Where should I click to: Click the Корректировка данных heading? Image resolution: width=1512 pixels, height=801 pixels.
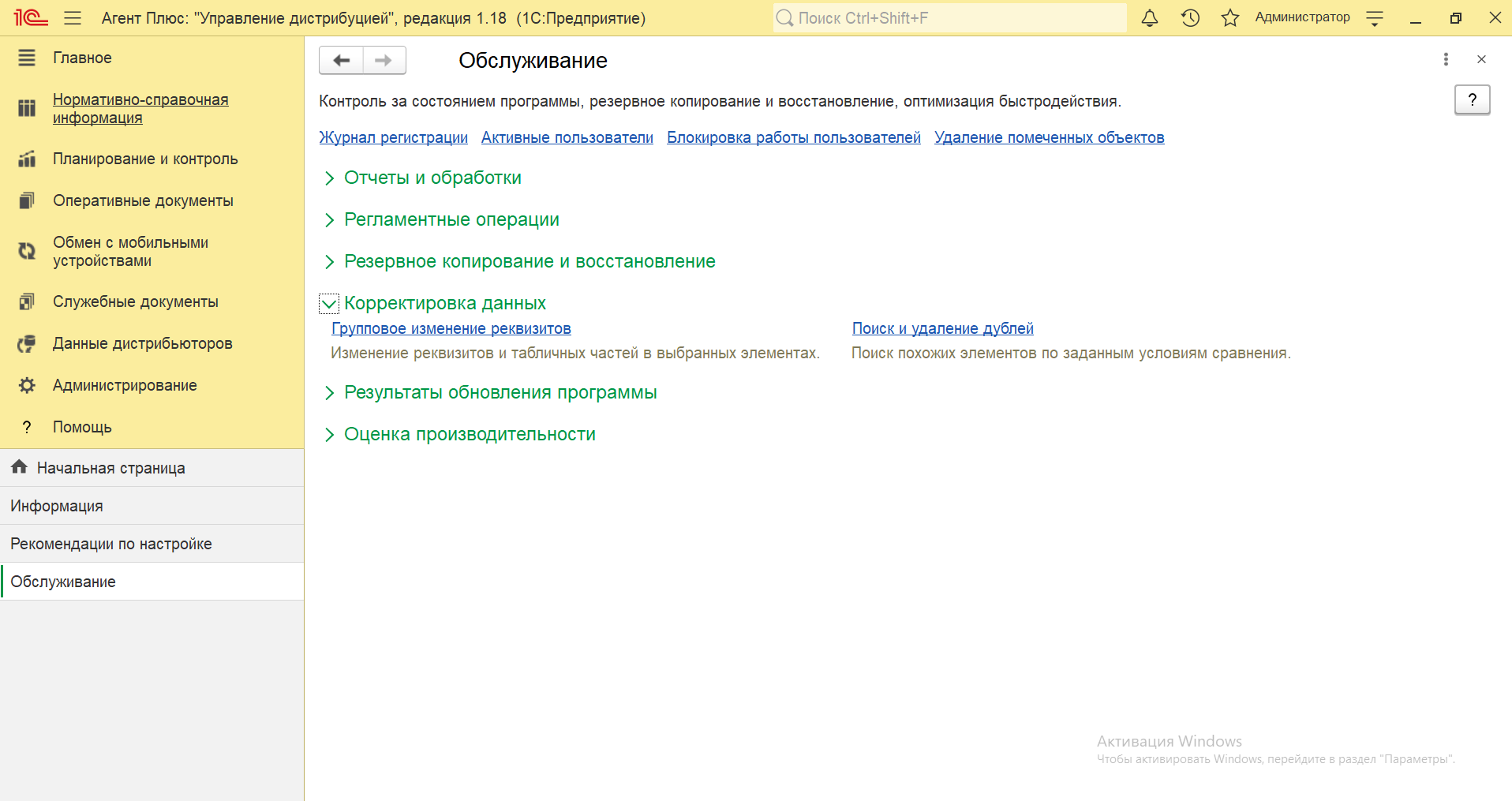(x=445, y=303)
